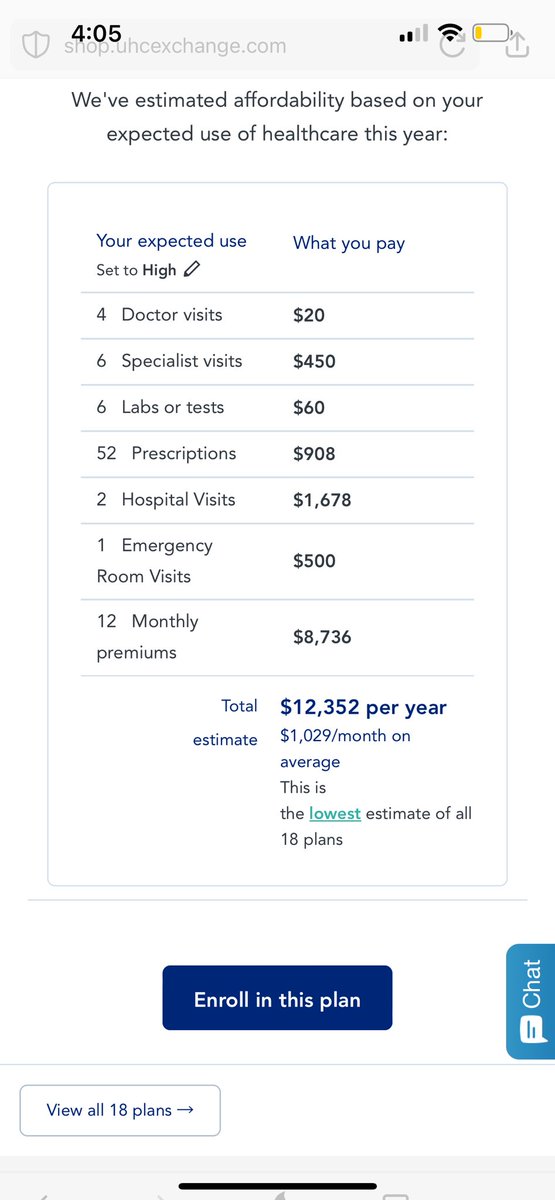Tap the Safari share icon
The height and width of the screenshot is (1200, 555).
click(x=517, y=44)
